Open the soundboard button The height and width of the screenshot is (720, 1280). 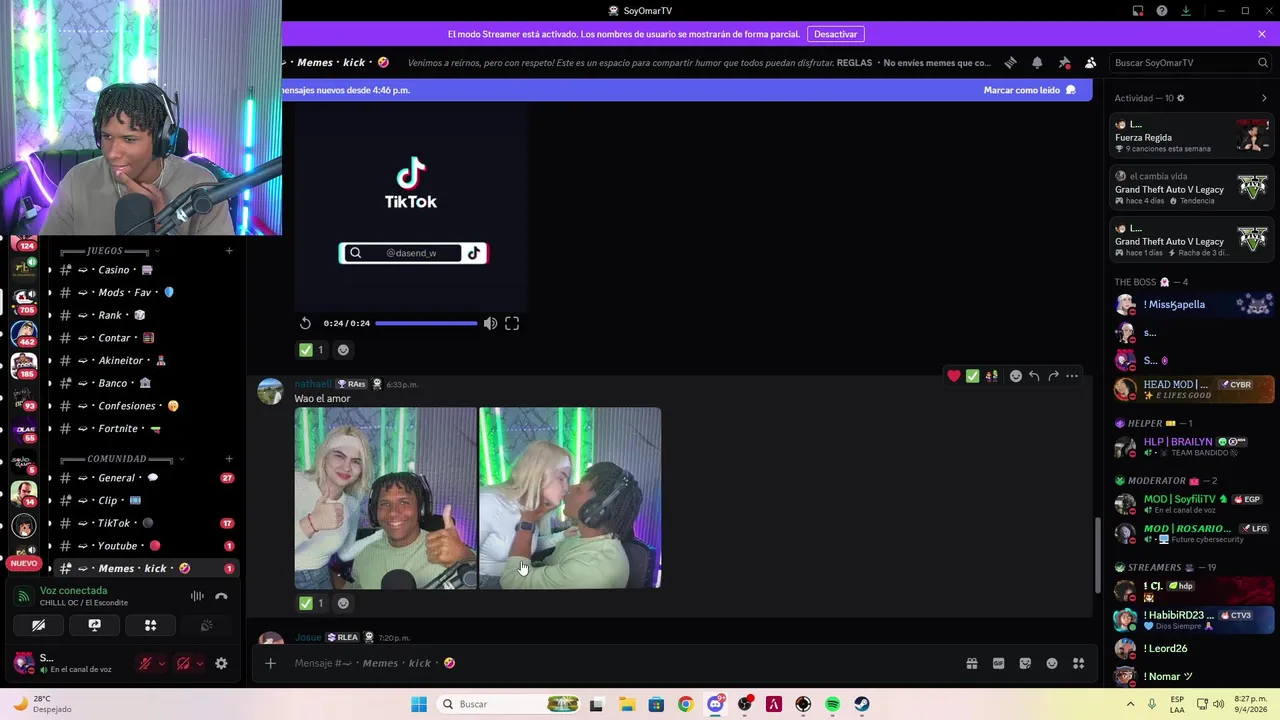[x=206, y=625]
